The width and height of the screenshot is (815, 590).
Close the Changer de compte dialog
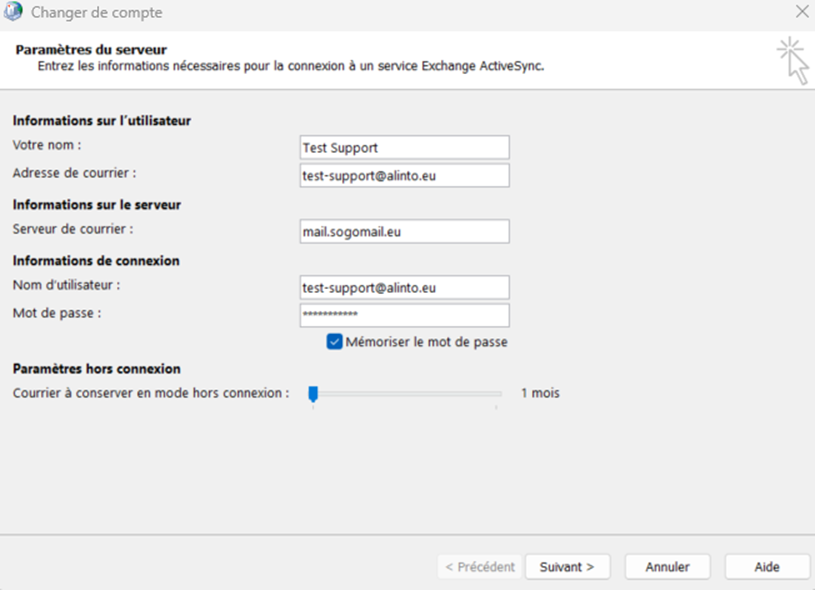pyautogui.click(x=801, y=13)
